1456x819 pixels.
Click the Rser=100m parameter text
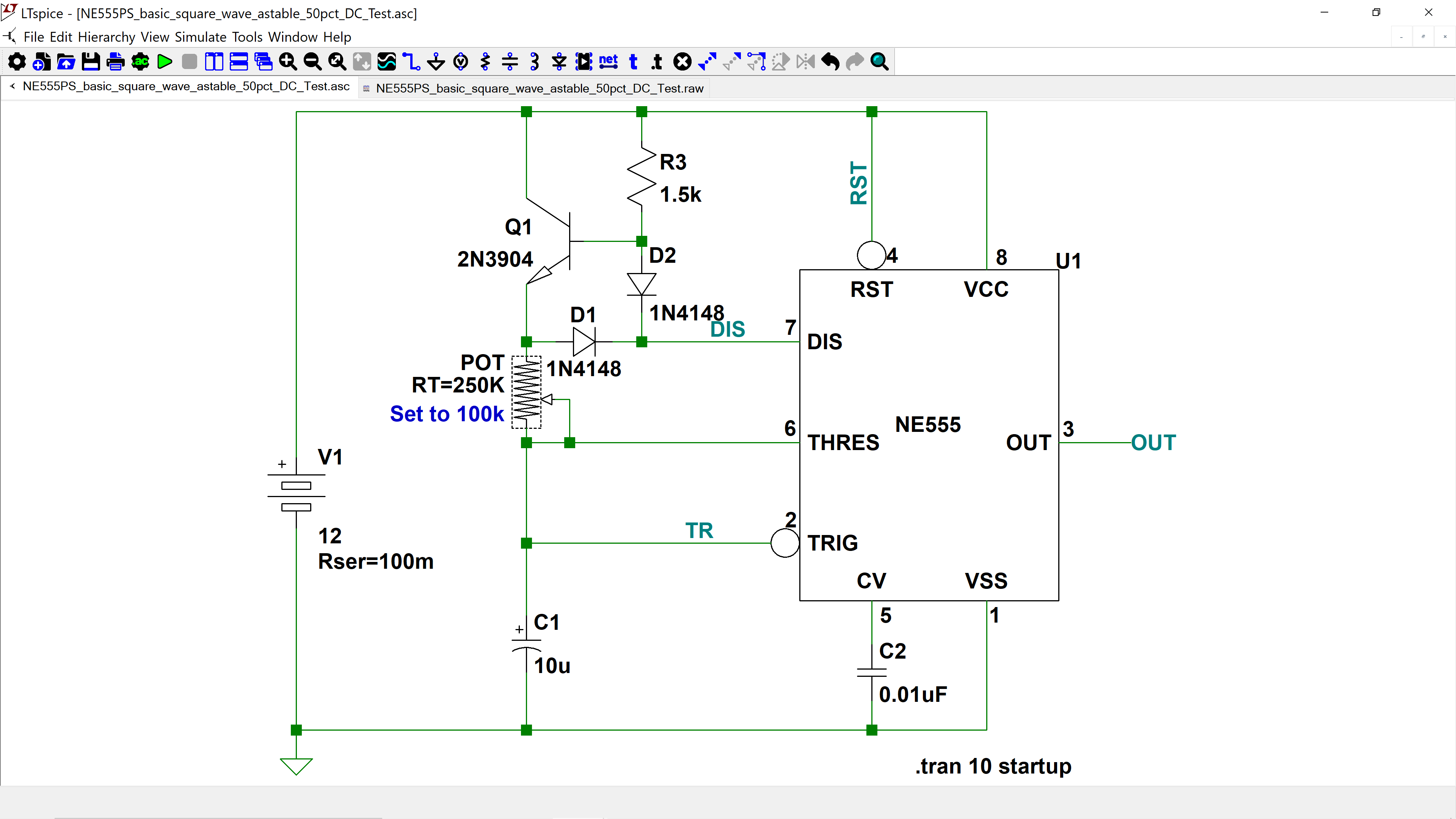point(376,562)
